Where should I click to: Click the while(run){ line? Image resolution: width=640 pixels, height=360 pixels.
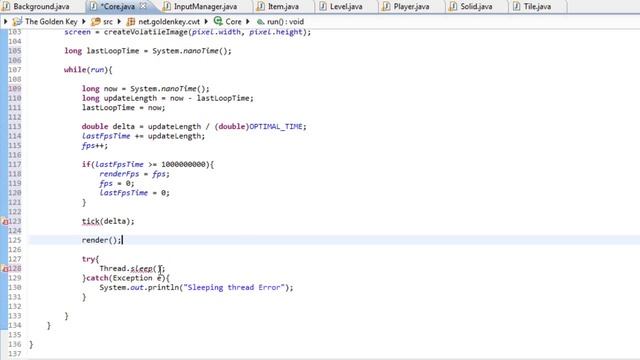point(88,70)
